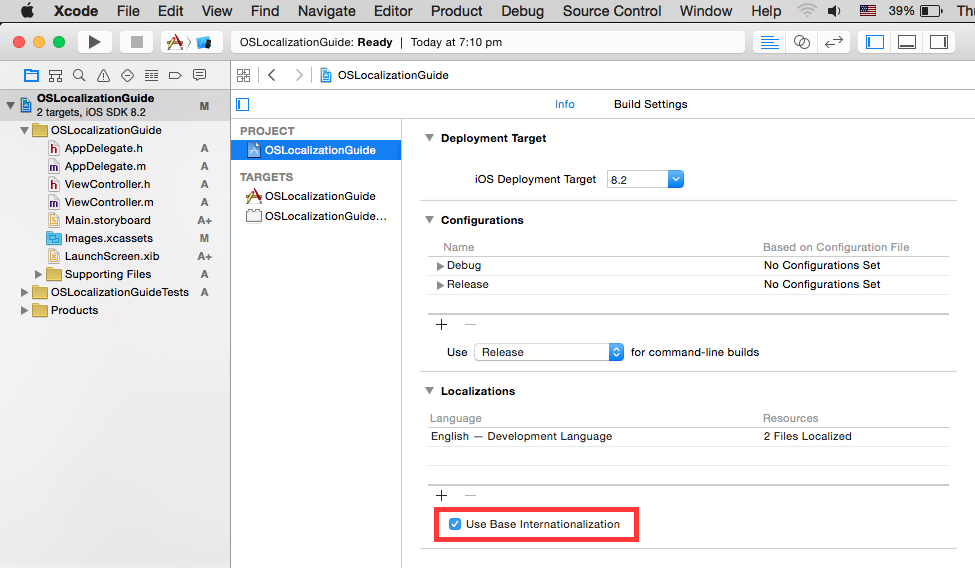Collapse the OSLocalizationGuide folder group
This screenshot has width=975, height=568.
coord(25,130)
